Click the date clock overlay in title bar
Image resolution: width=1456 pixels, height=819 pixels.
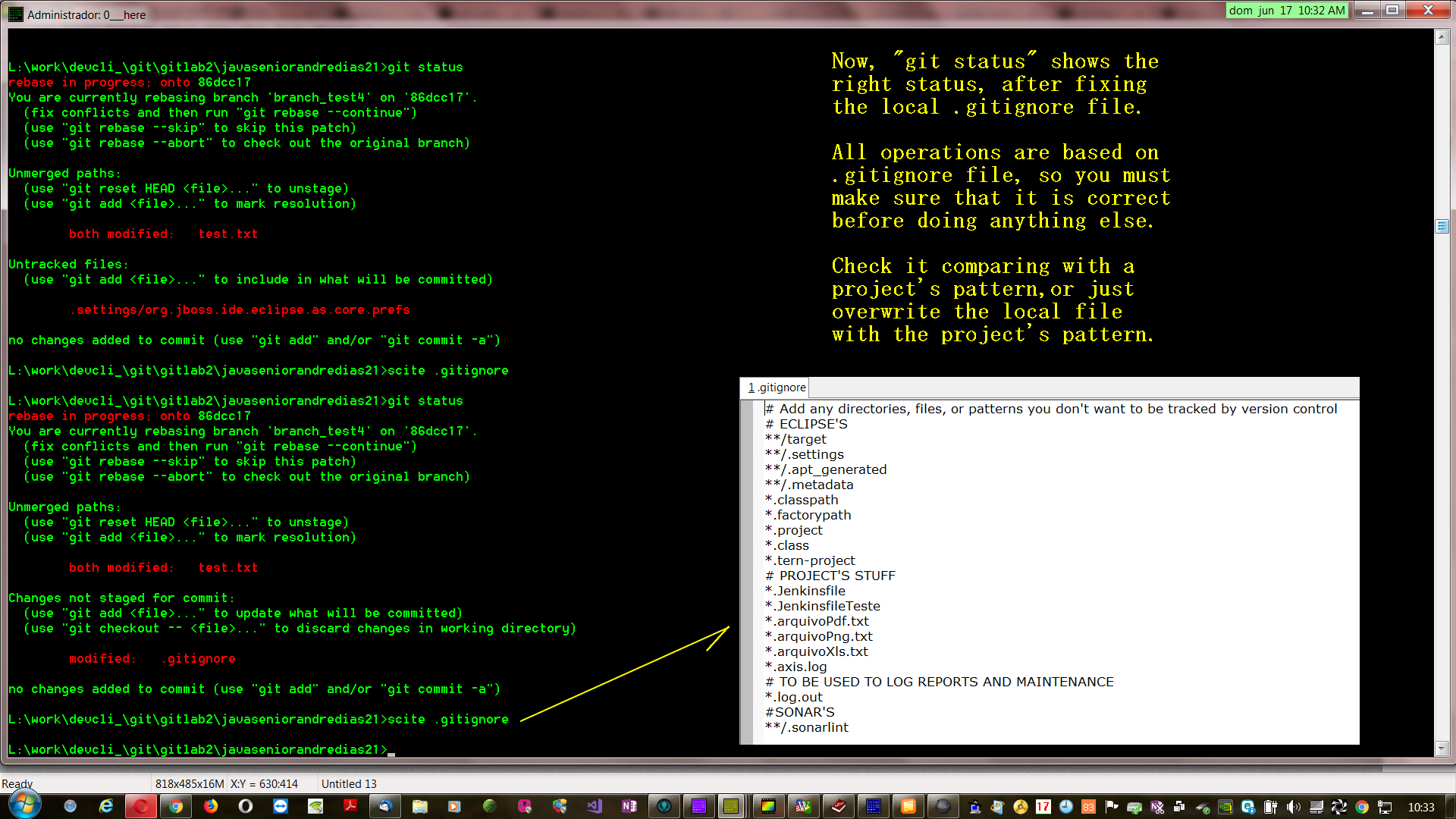pyautogui.click(x=1287, y=11)
